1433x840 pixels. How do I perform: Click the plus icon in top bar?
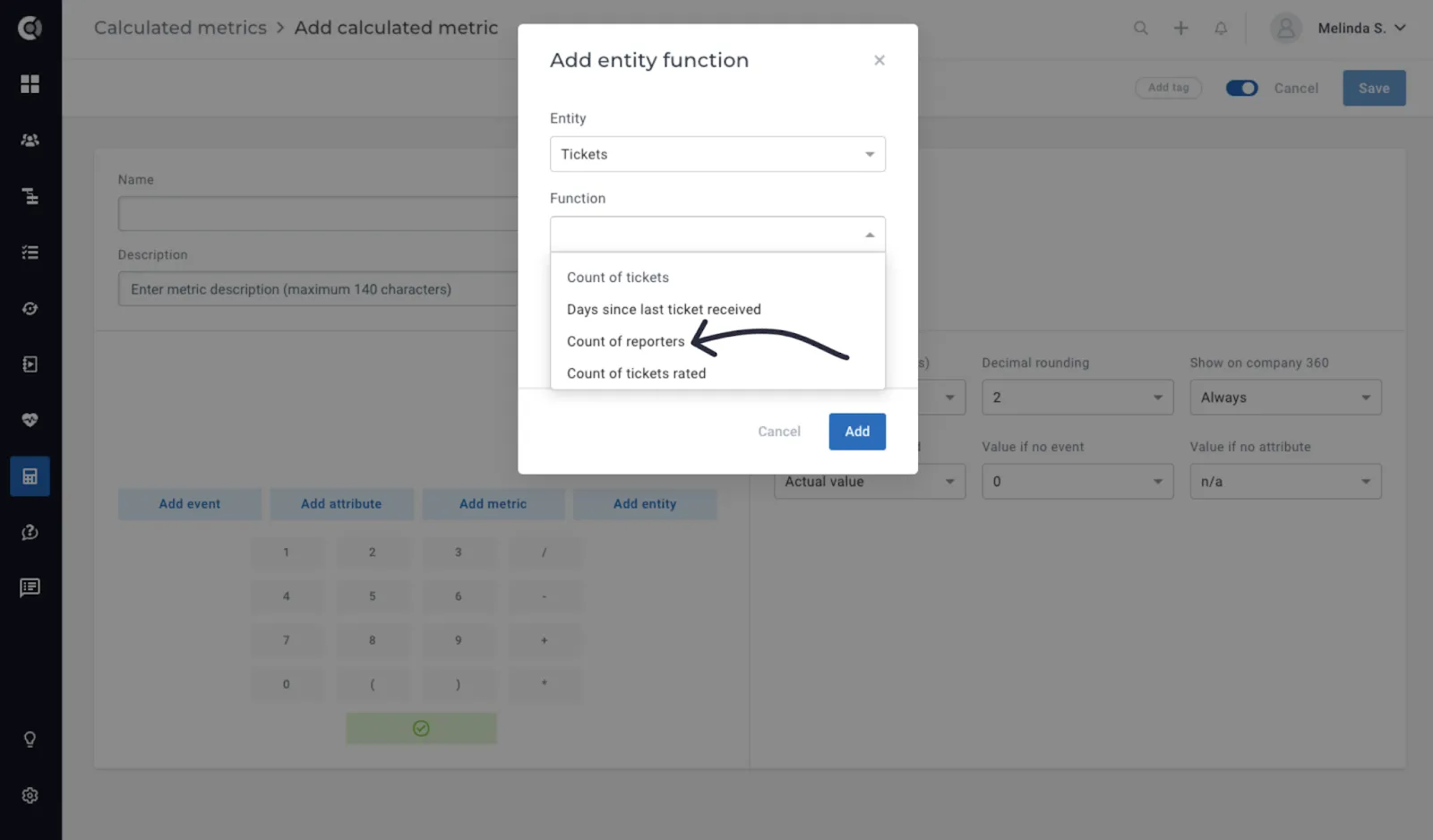[x=1180, y=28]
